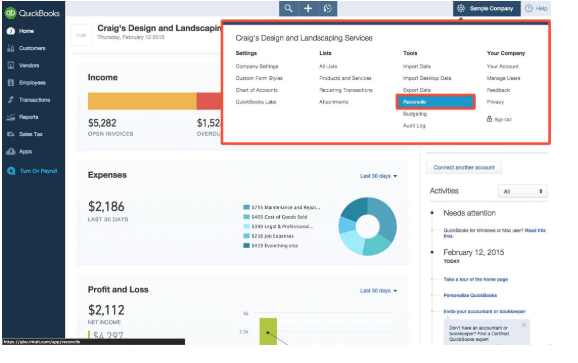
Task: Select Import Desktop Data
Action: [x=427, y=78]
